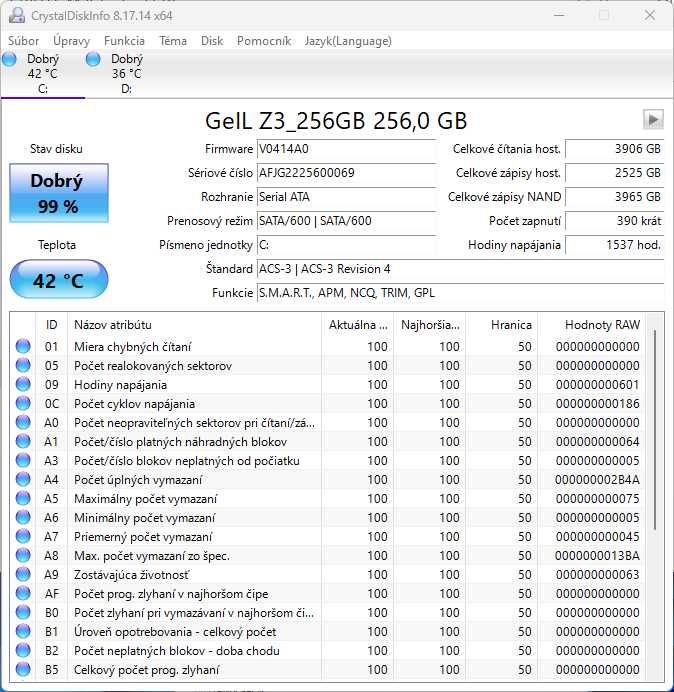The image size is (674, 692).
Task: Click the Názov atribútu column header
Action: point(194,325)
